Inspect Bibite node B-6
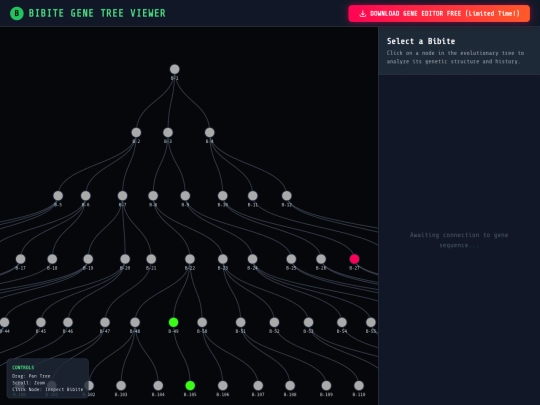Viewport: 540px width, 405px height. pos(86,196)
